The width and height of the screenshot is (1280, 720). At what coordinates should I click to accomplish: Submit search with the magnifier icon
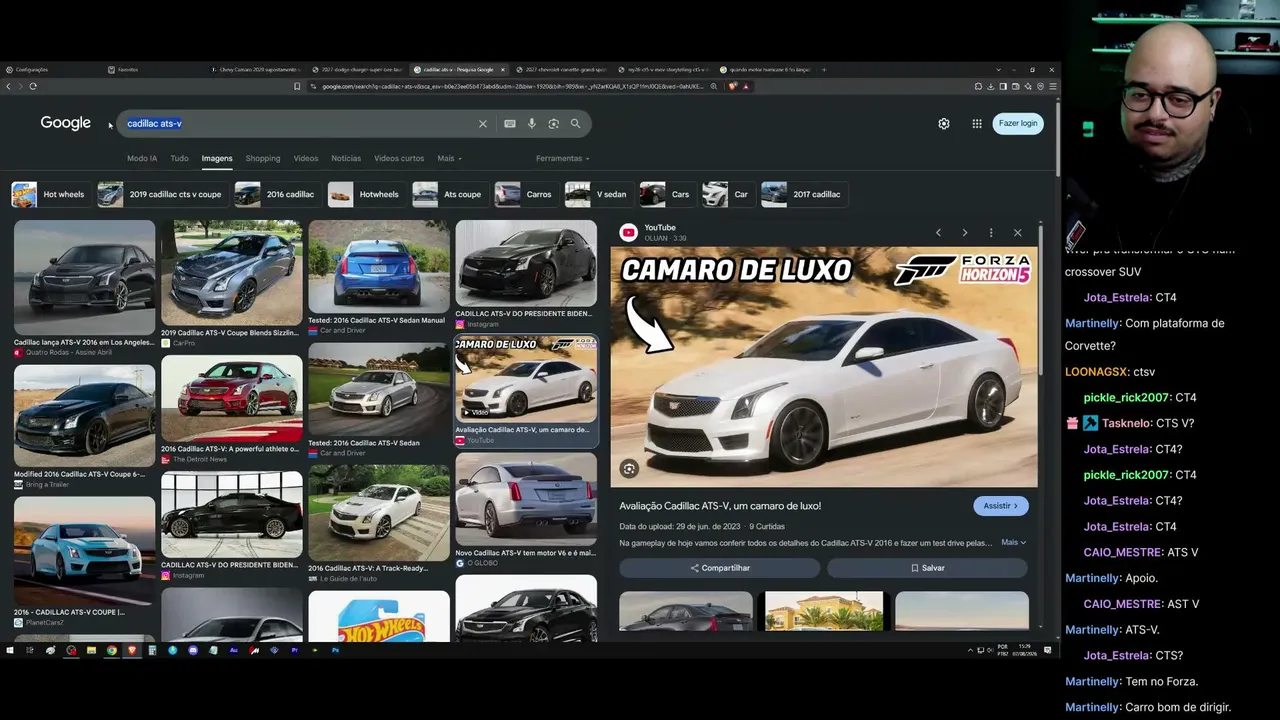[x=575, y=124]
